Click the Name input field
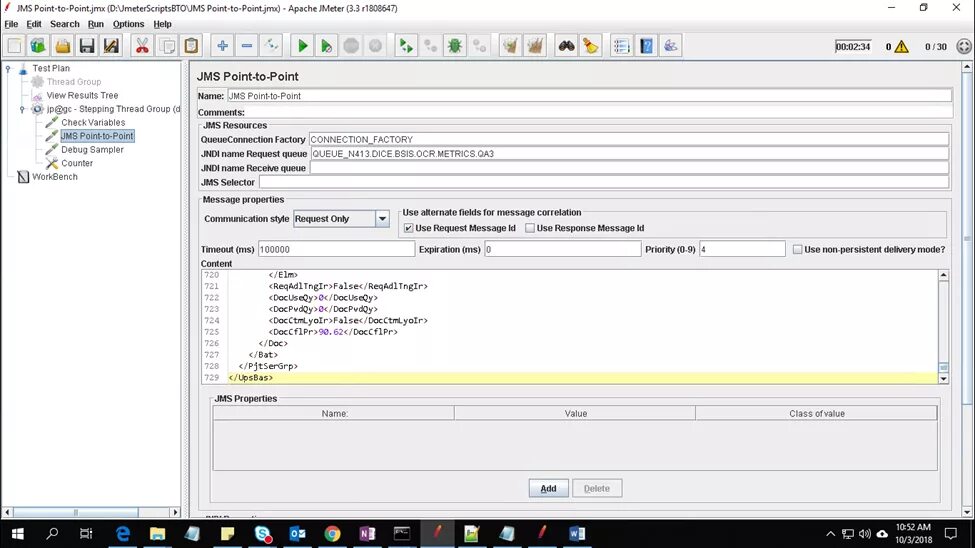Image resolution: width=975 pixels, height=548 pixels. (x=589, y=96)
